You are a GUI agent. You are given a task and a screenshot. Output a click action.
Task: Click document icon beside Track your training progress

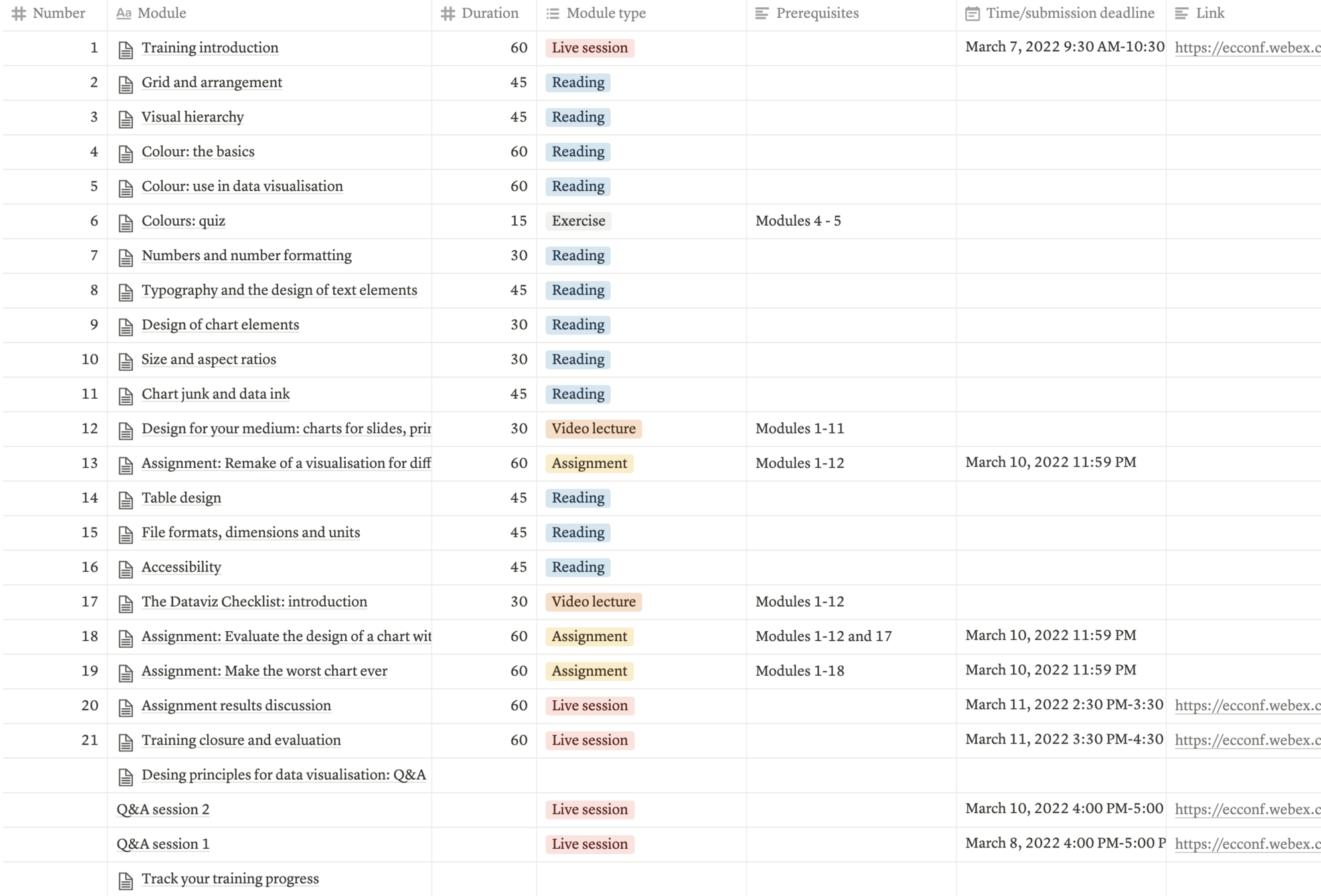click(125, 880)
